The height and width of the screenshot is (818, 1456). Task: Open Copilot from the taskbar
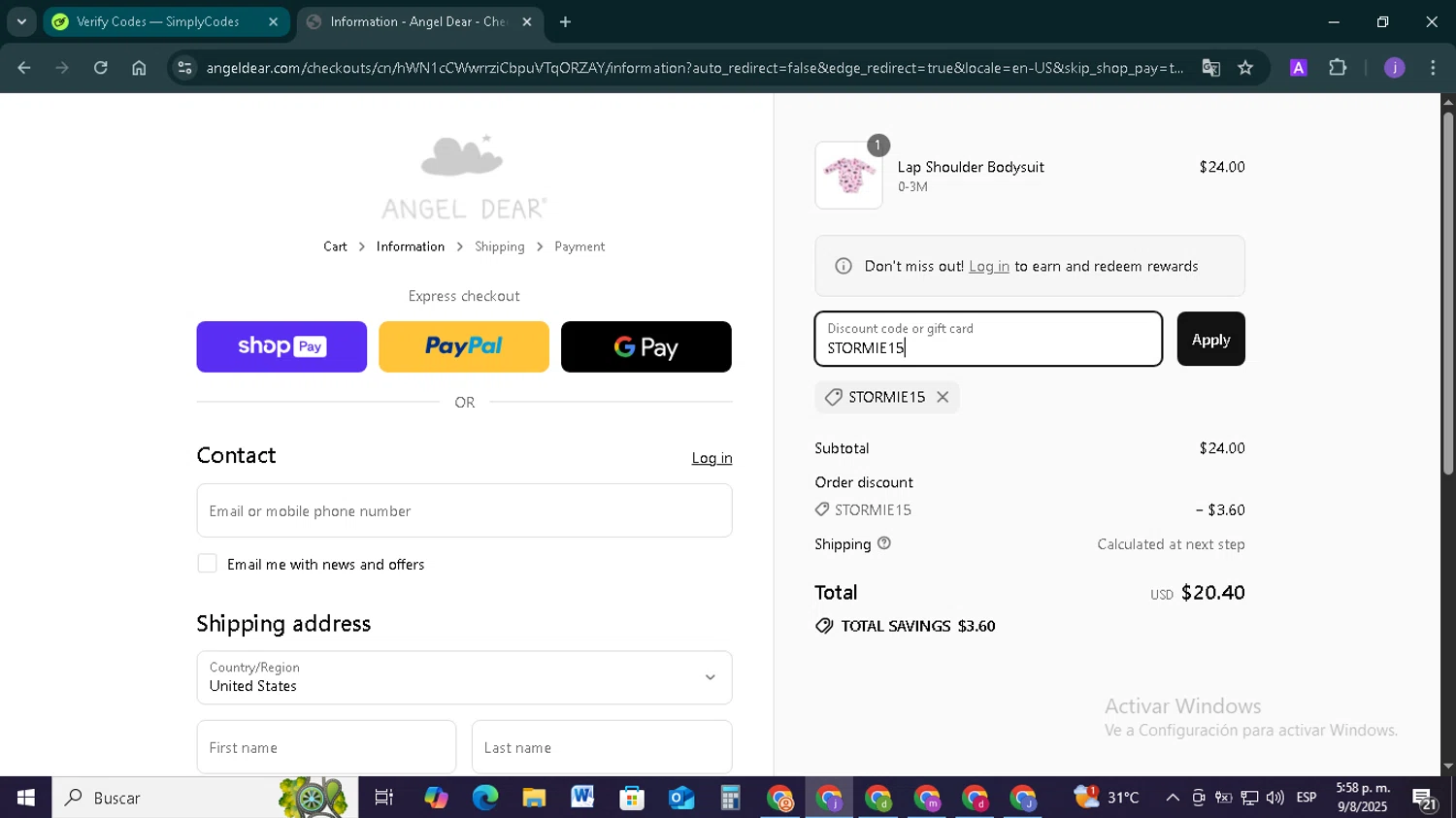click(x=436, y=798)
